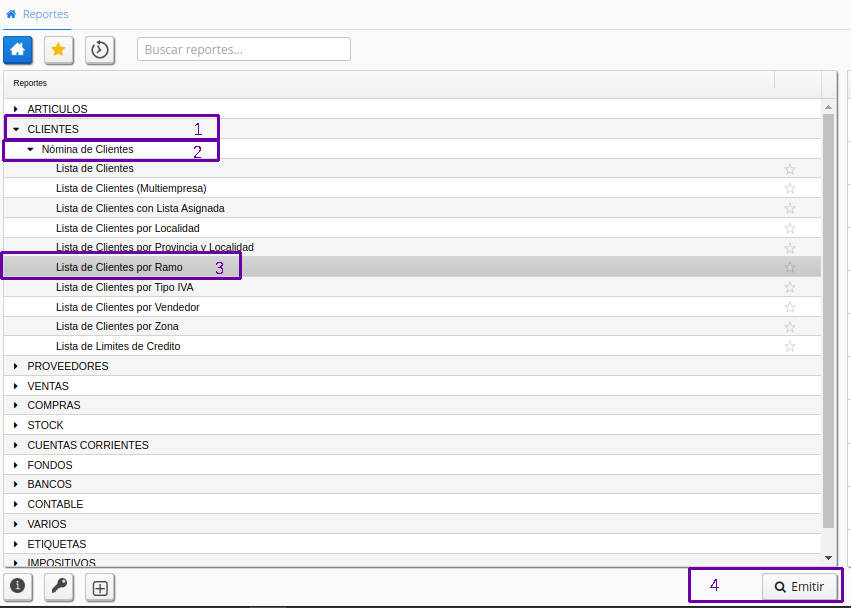
Task: Favorite star for Lista de Clientes
Action: [790, 169]
